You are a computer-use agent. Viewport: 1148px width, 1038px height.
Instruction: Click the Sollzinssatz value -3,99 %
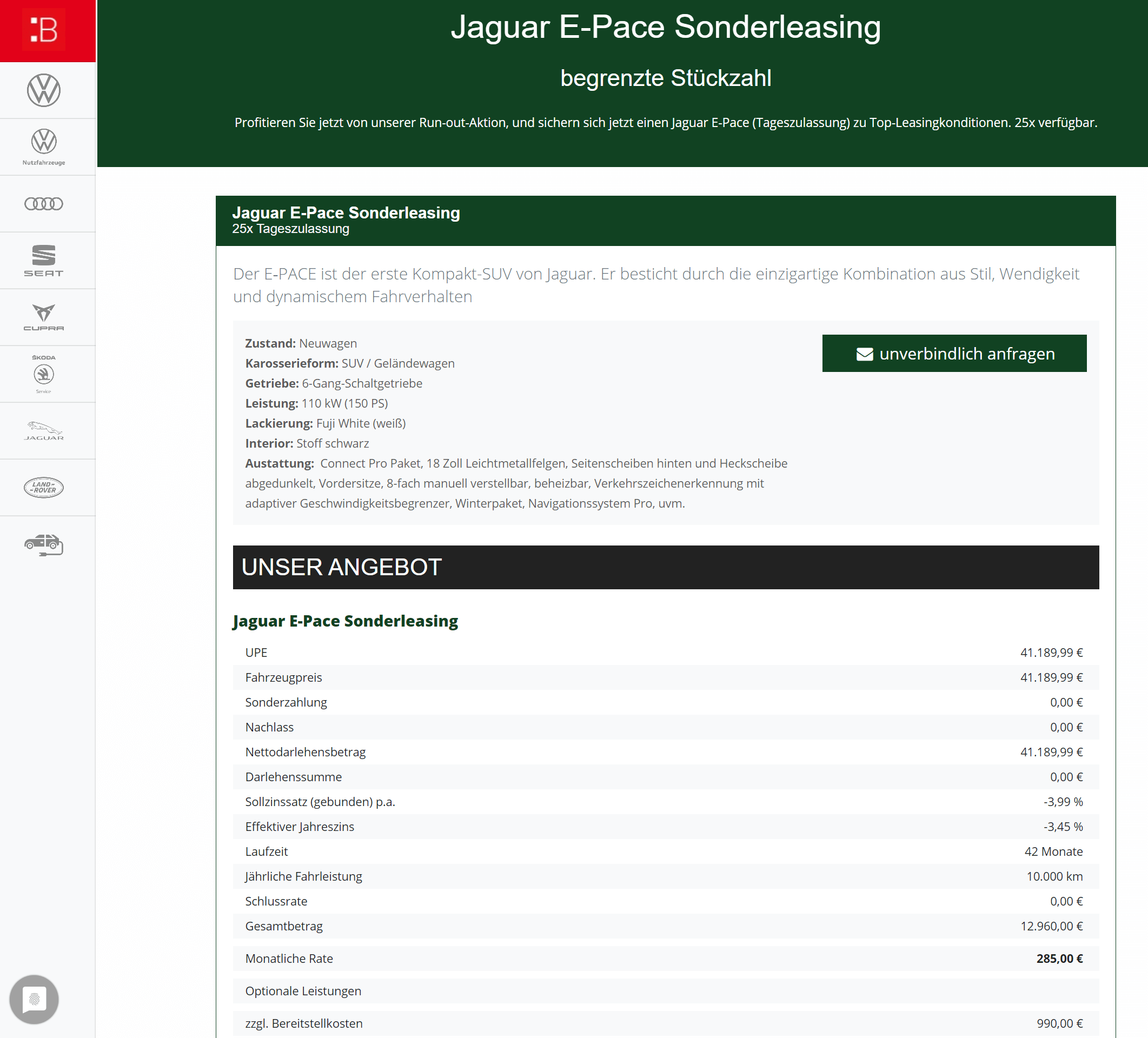(1063, 802)
